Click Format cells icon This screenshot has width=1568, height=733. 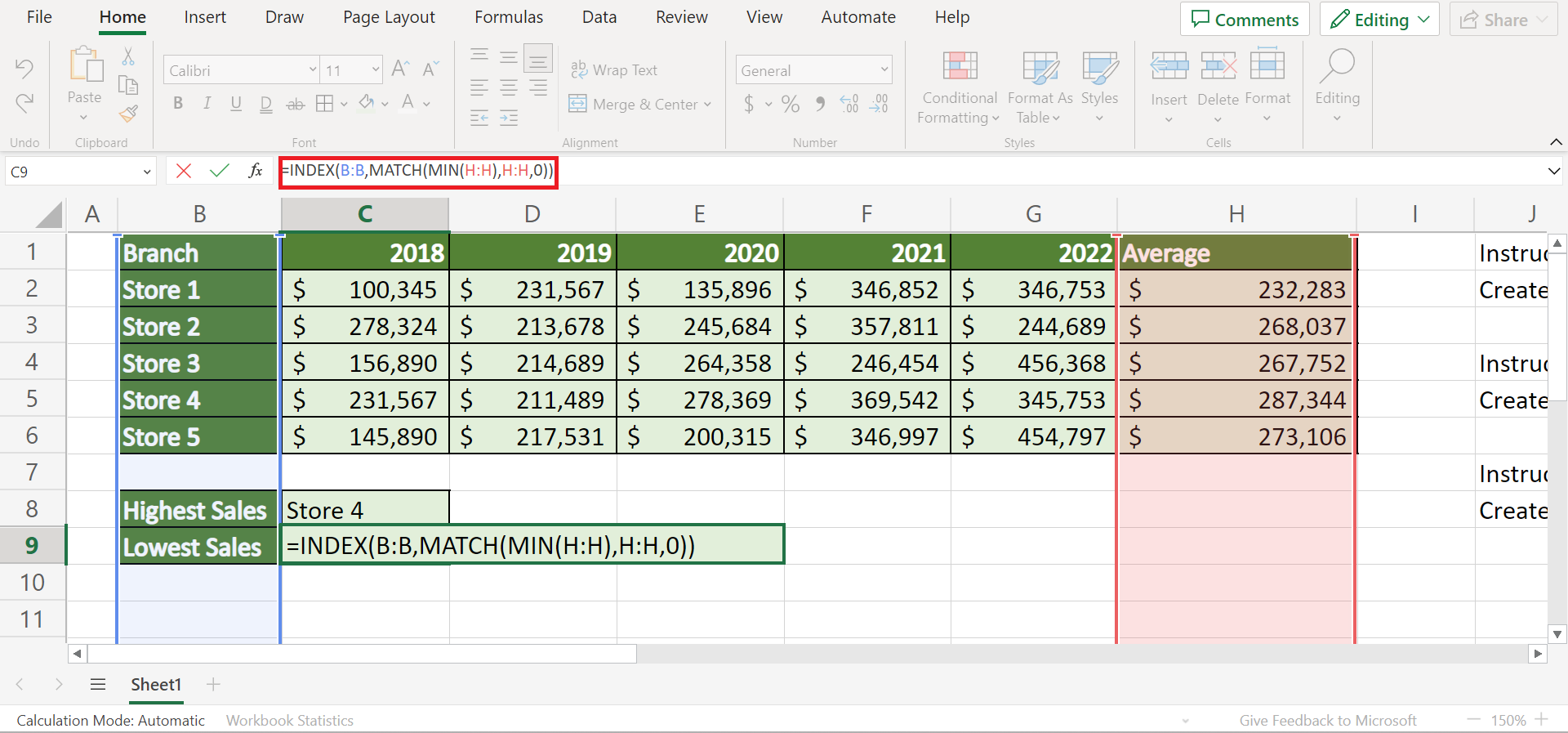1267,65
